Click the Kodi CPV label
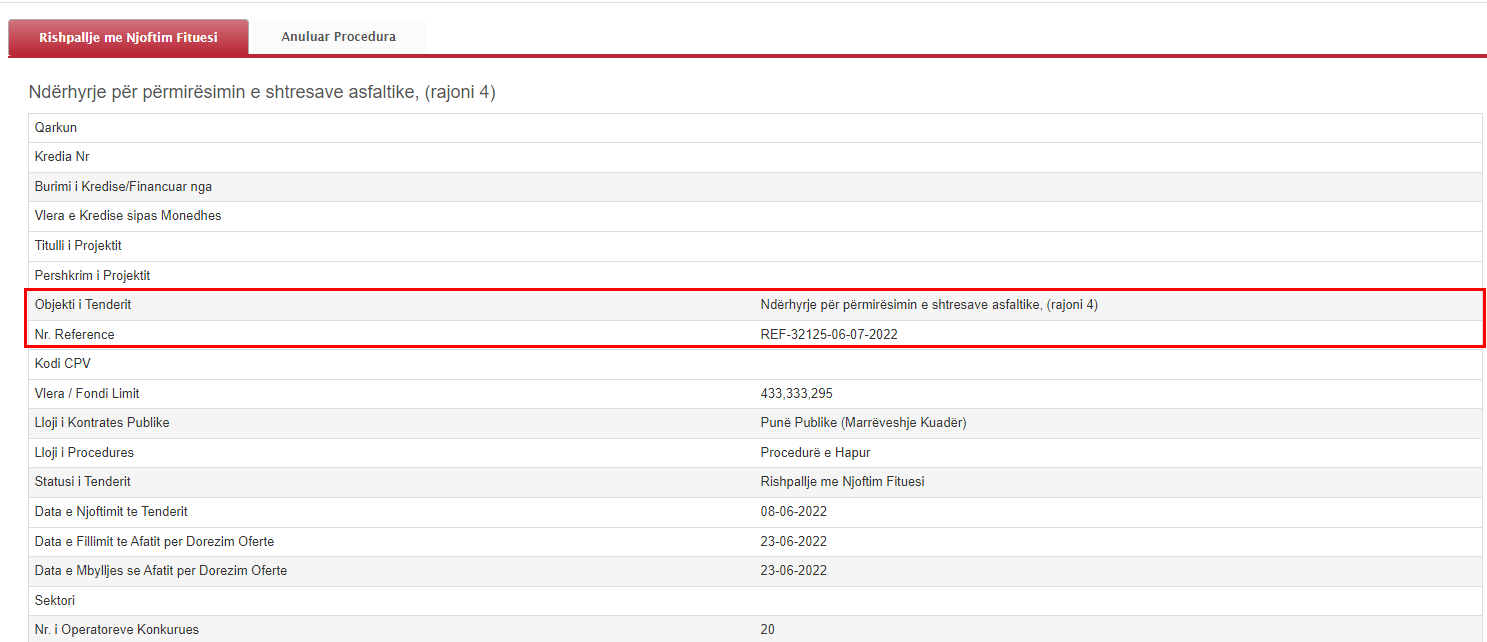Screen dimensions: 1487x642 [x=62, y=364]
